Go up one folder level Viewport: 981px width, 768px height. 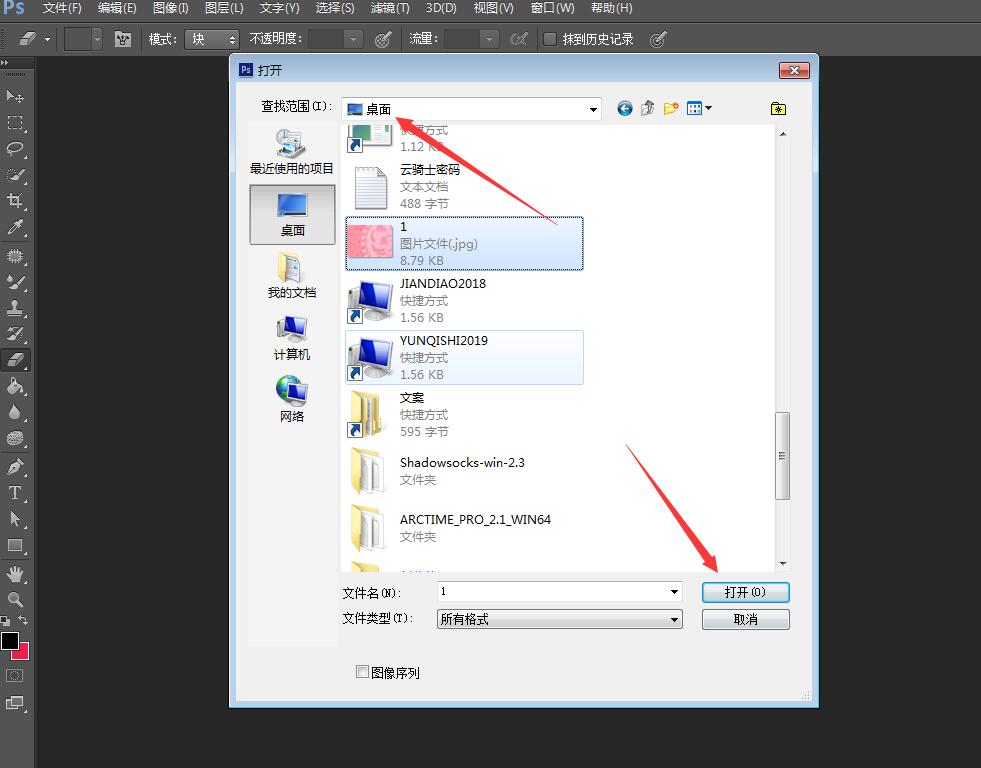pos(648,109)
